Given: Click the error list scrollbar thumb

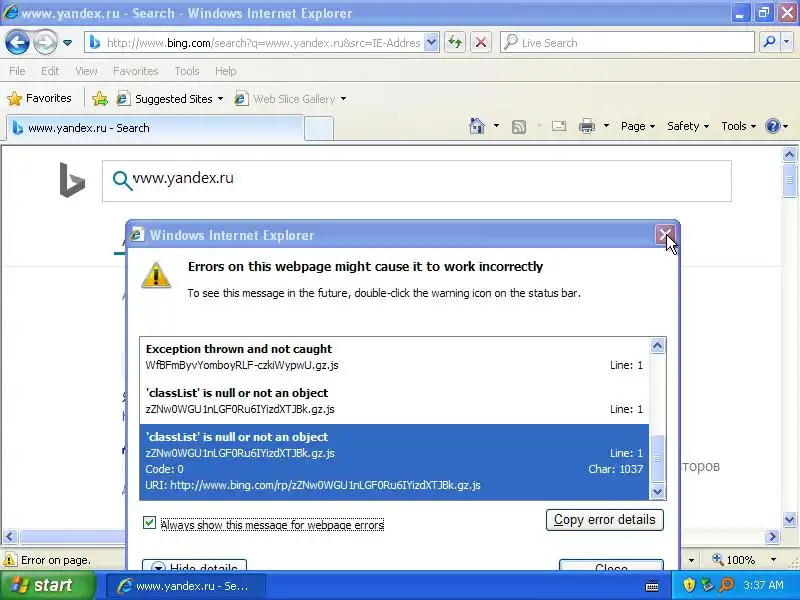Looking at the screenshot, I should [x=657, y=458].
